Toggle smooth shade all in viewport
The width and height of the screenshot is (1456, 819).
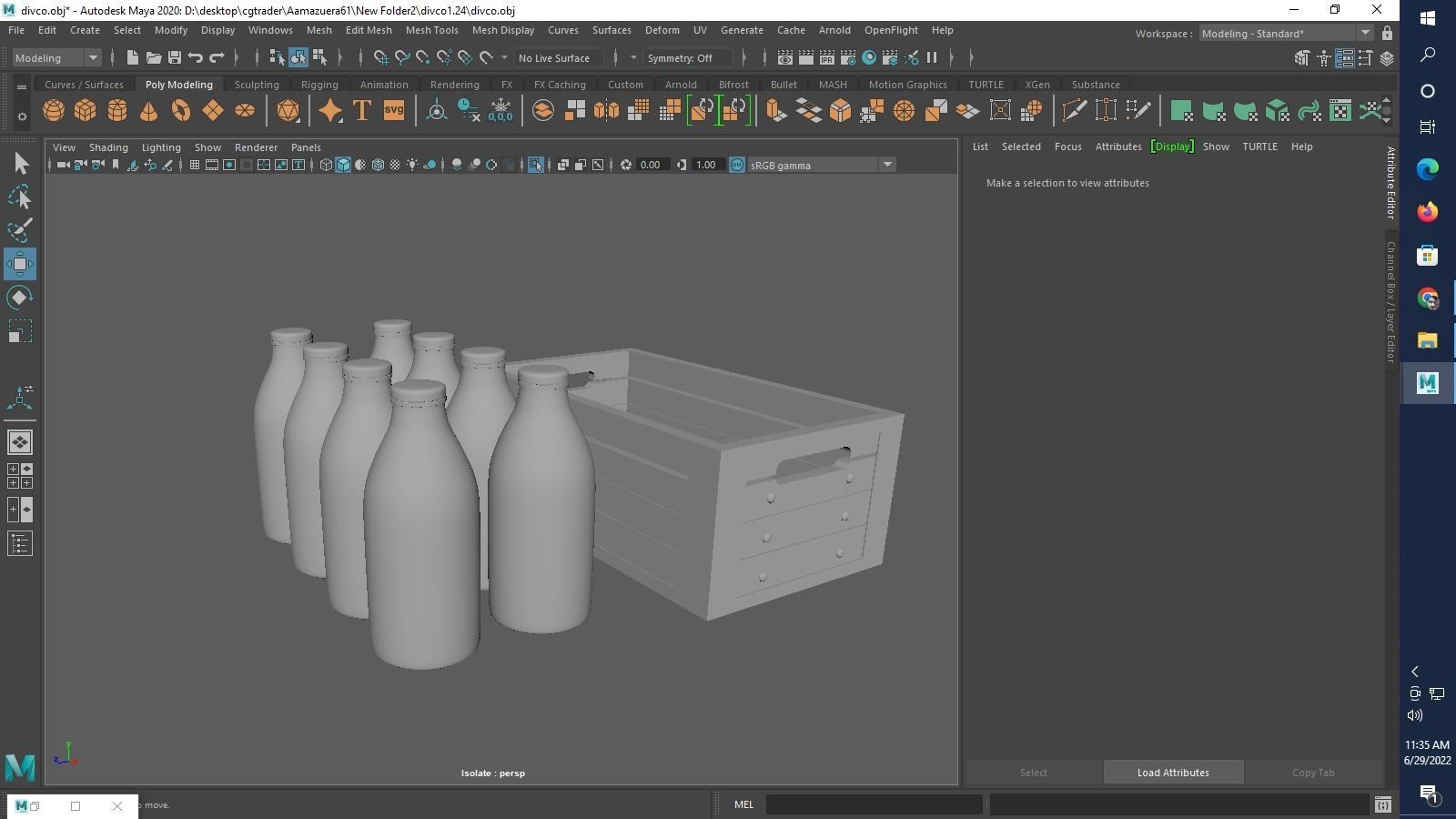[343, 165]
